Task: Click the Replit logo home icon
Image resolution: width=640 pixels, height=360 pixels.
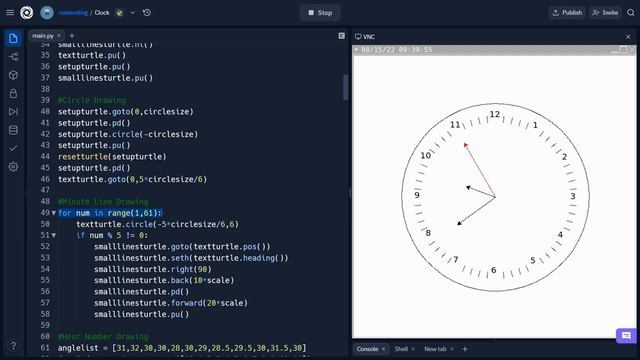Action: coord(27,13)
